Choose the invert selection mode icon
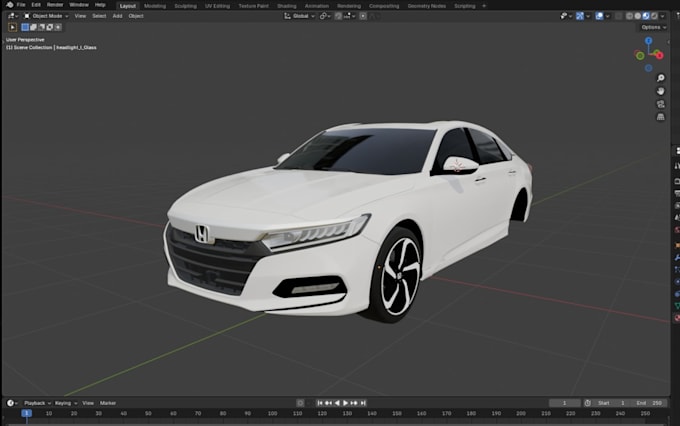The width and height of the screenshot is (680, 426). pyautogui.click(x=50, y=27)
